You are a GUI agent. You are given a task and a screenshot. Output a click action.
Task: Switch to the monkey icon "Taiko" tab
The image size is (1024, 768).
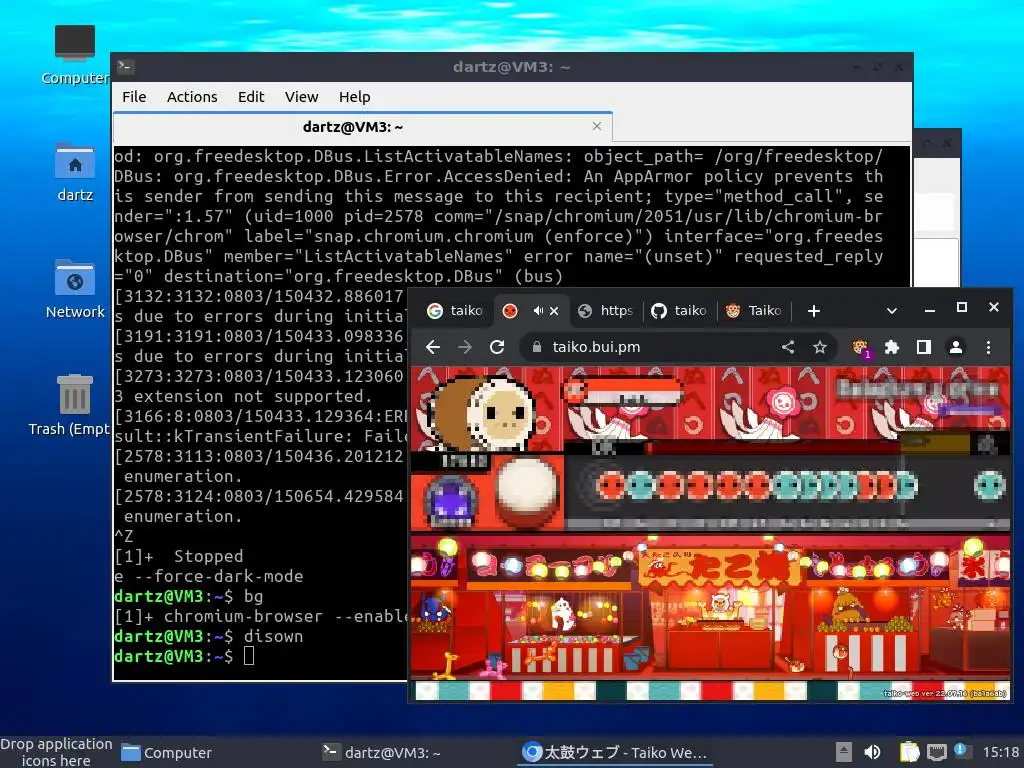754,311
